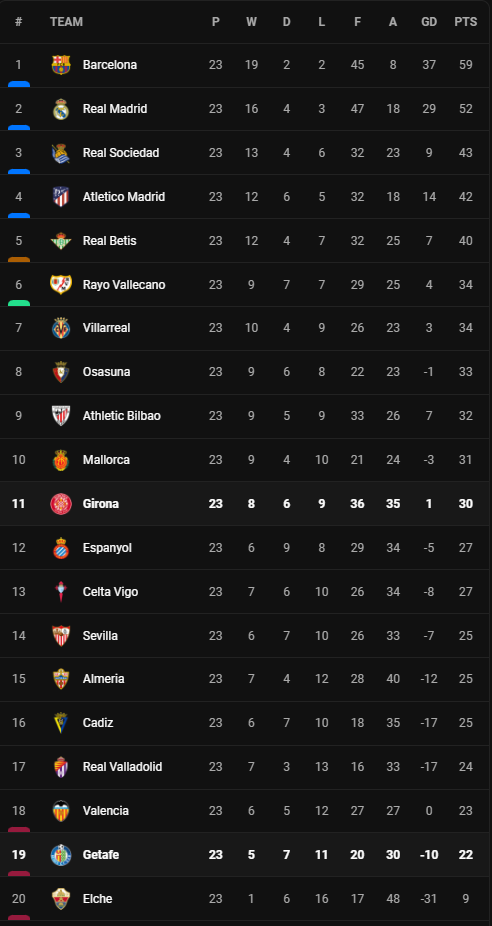Click the Villarreal yellow crest
The height and width of the screenshot is (926, 492).
point(61,328)
